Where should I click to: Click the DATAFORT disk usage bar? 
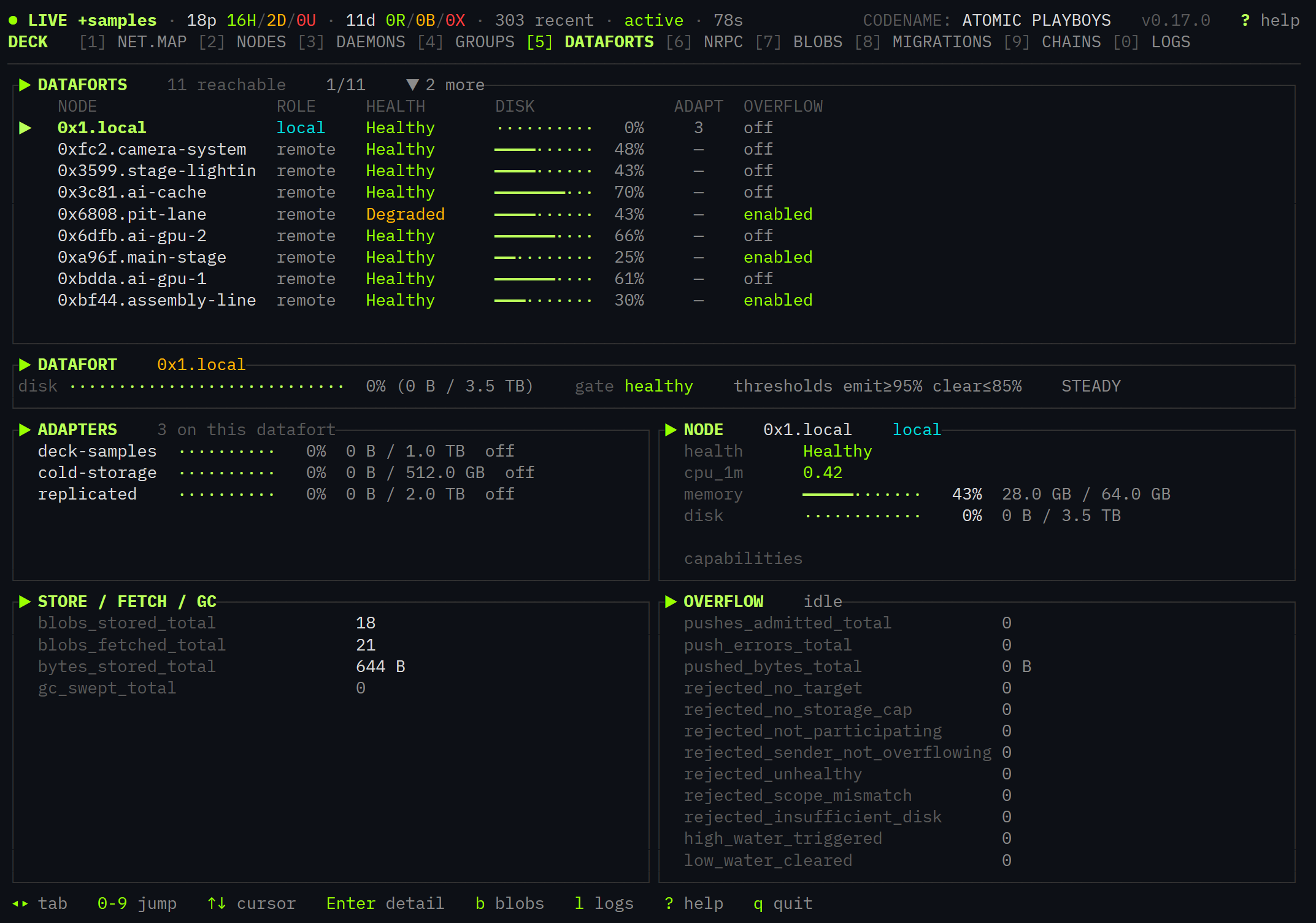pos(207,386)
